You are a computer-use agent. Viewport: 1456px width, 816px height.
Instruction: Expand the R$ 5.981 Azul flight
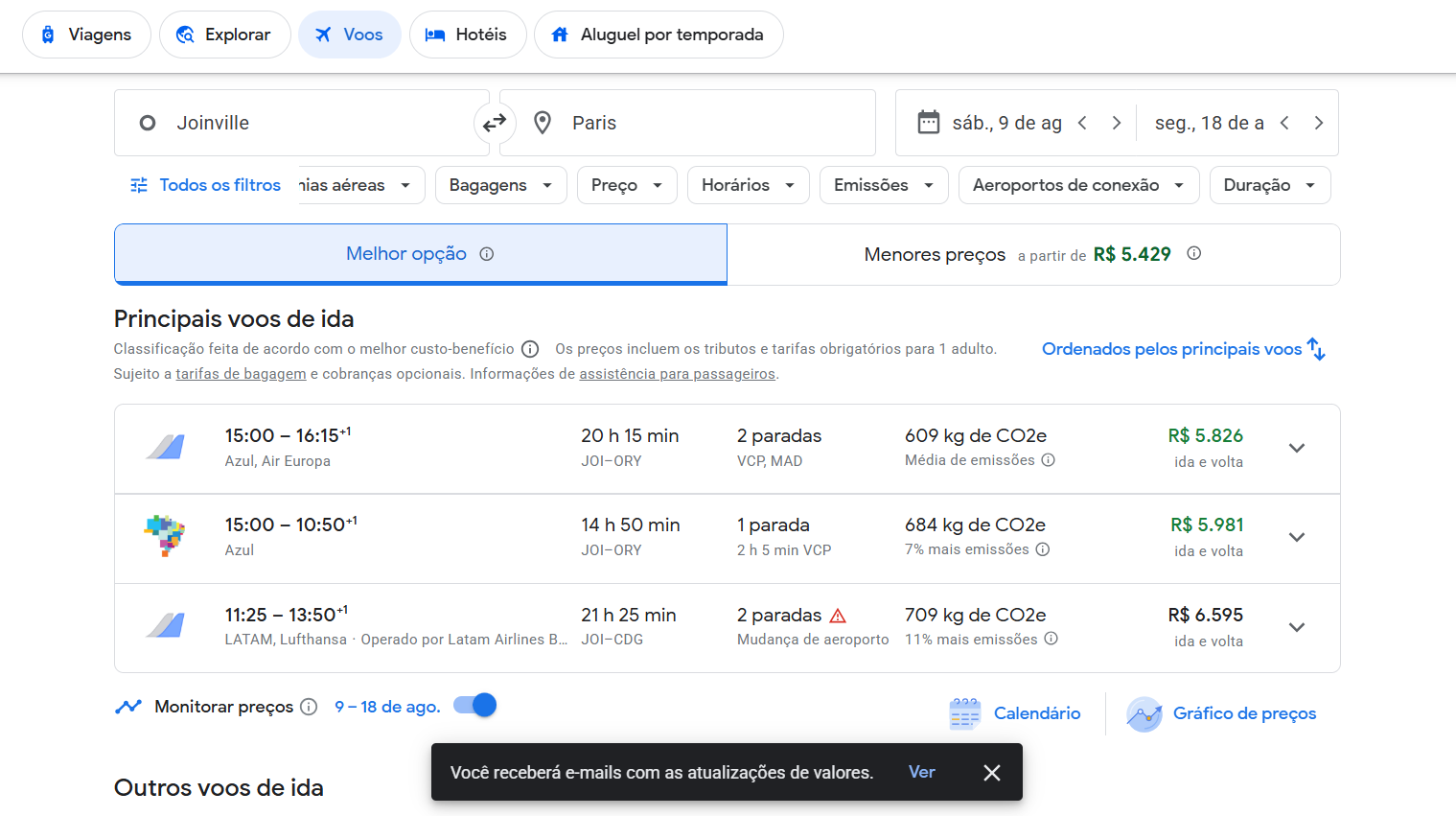1297,537
